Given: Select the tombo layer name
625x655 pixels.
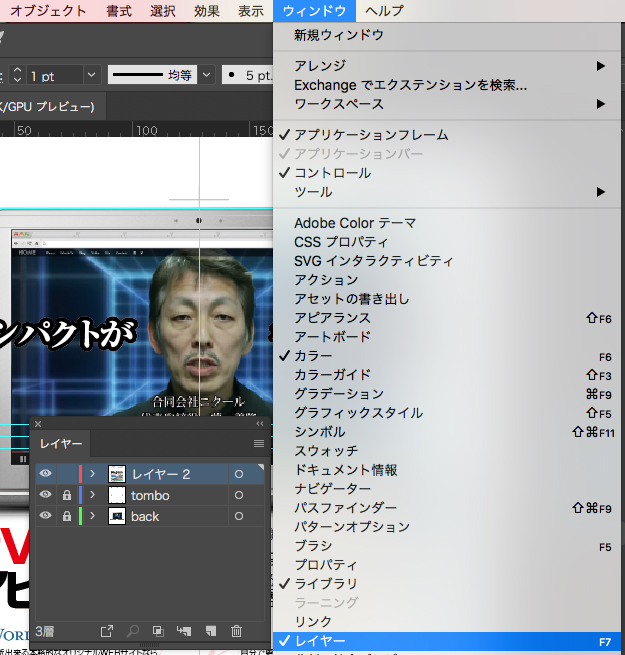Looking at the screenshot, I should (150, 495).
